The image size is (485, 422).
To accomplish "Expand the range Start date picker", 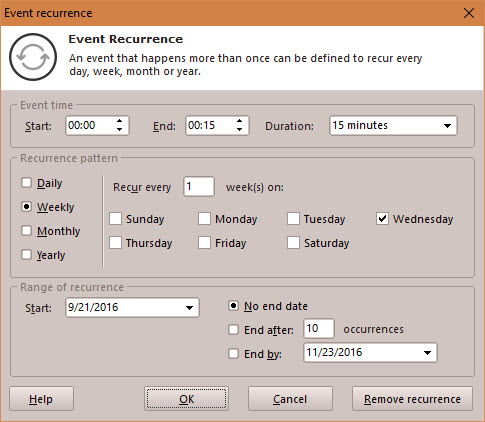I will 189,307.
